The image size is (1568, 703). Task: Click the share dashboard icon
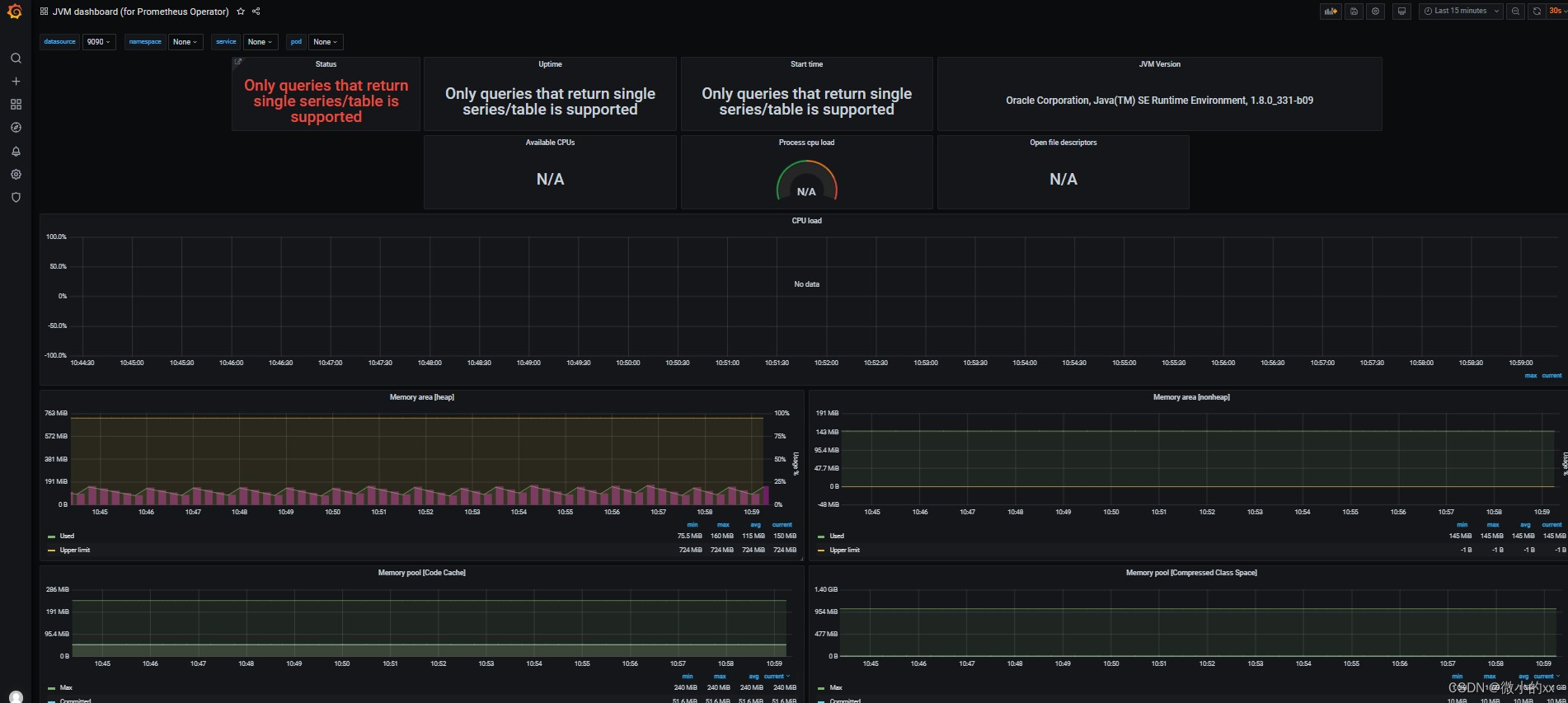pos(256,12)
